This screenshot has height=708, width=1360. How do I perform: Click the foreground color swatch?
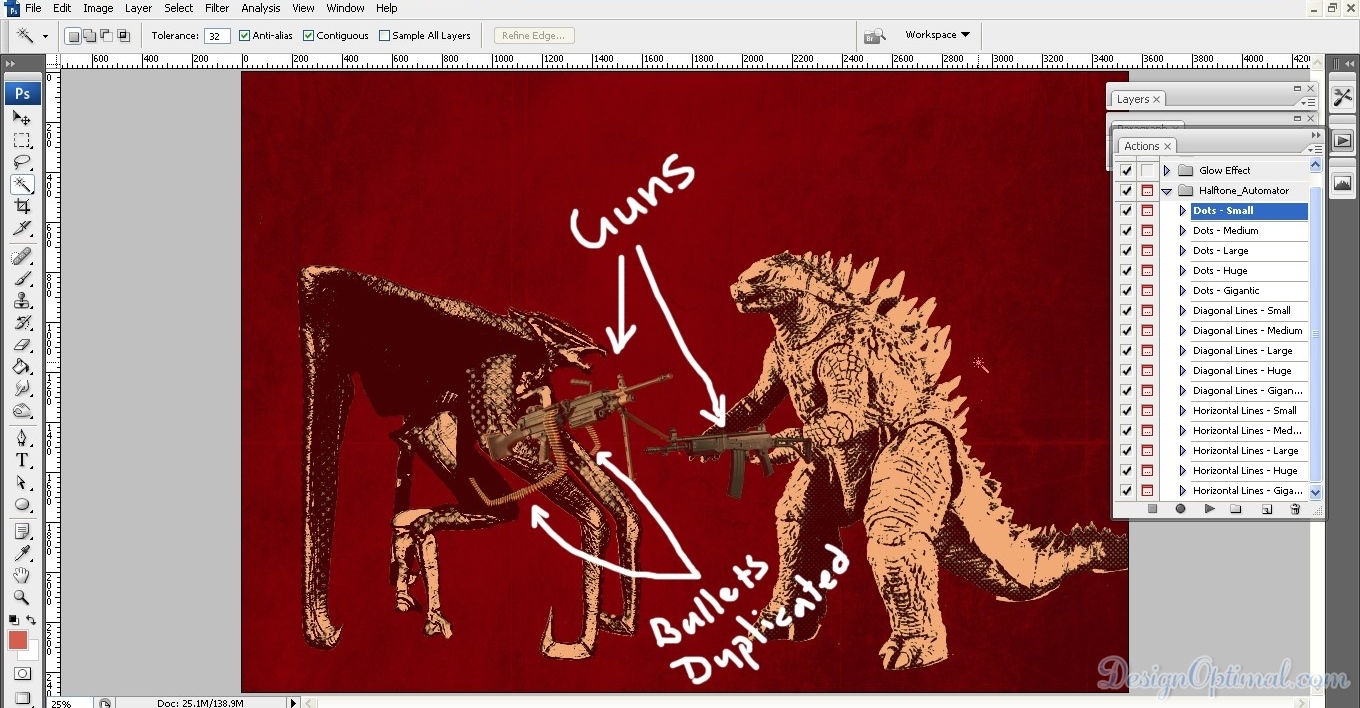click(18, 640)
